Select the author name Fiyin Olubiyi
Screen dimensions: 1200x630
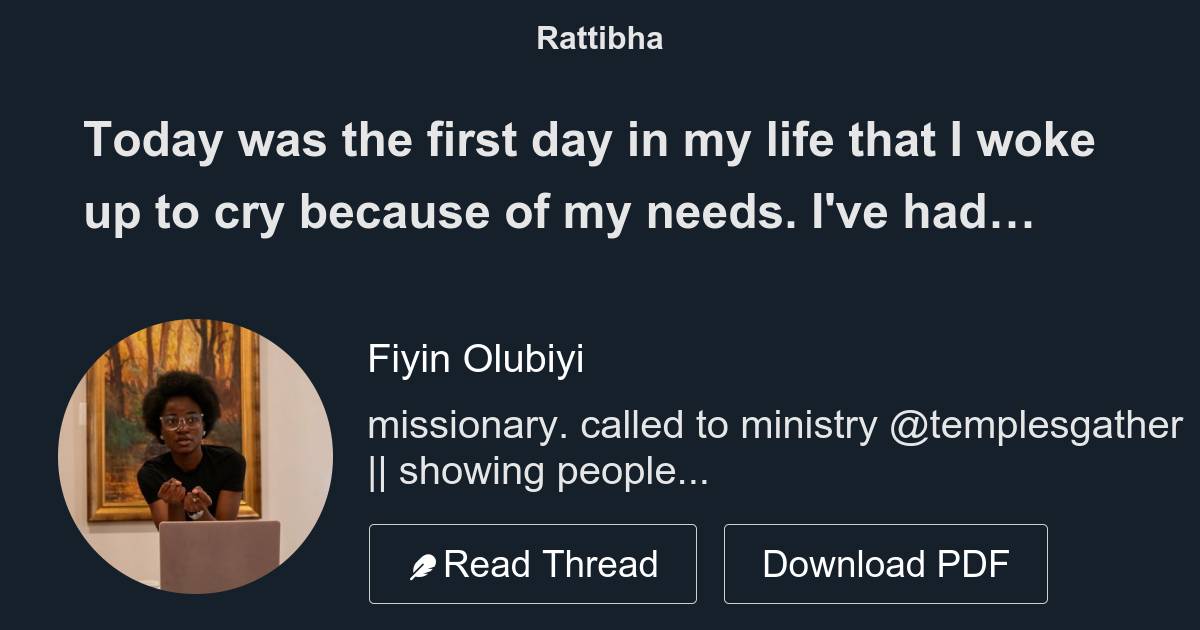pos(475,359)
